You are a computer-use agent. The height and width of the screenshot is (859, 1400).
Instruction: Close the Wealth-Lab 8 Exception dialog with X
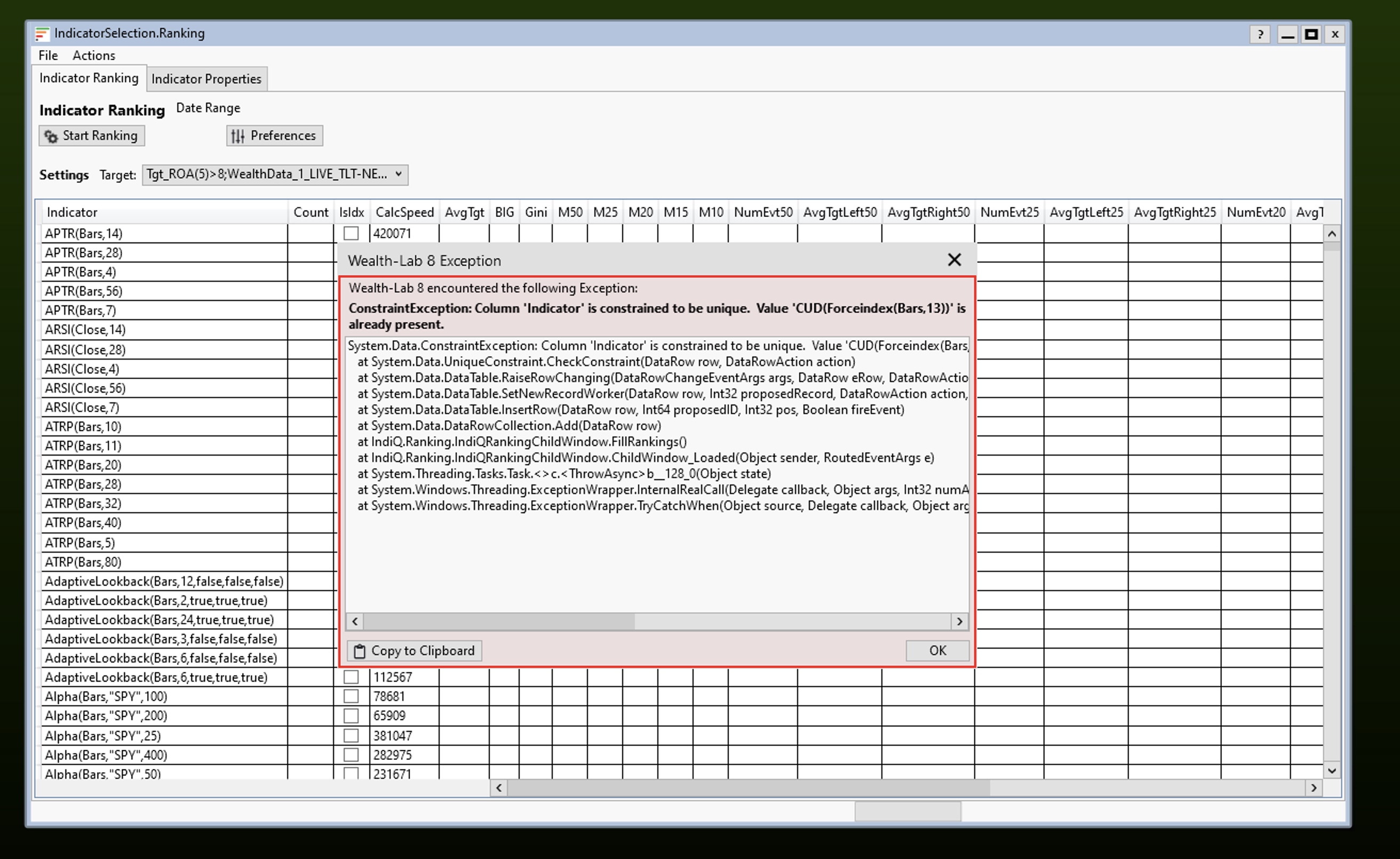954,260
